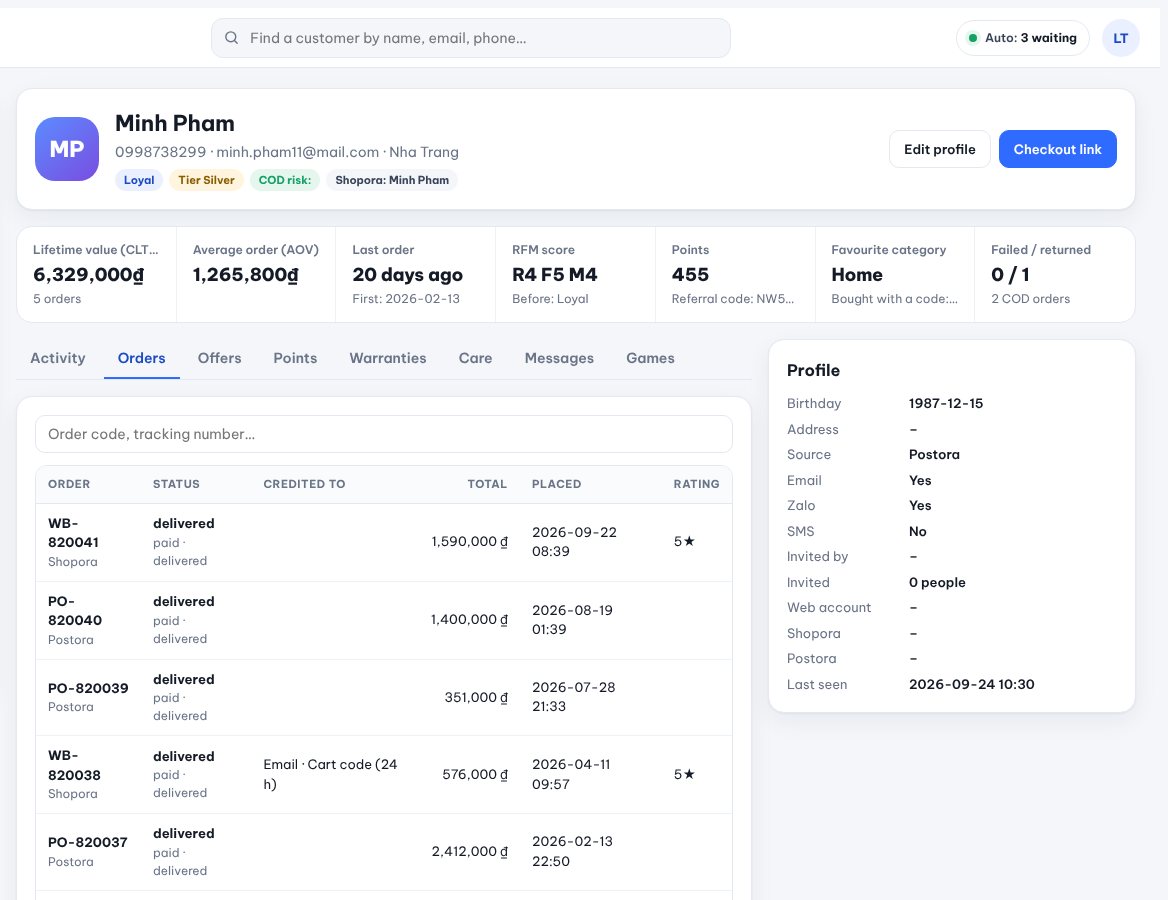Image resolution: width=1168 pixels, height=900 pixels.
Task: Focus the customer search field
Action: (x=471, y=38)
